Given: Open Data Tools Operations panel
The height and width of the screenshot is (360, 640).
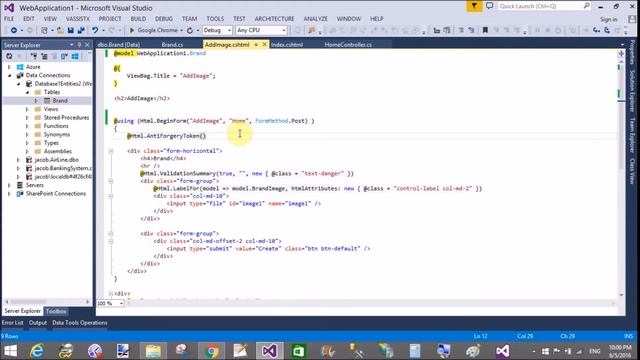Looking at the screenshot, I should (80, 322).
